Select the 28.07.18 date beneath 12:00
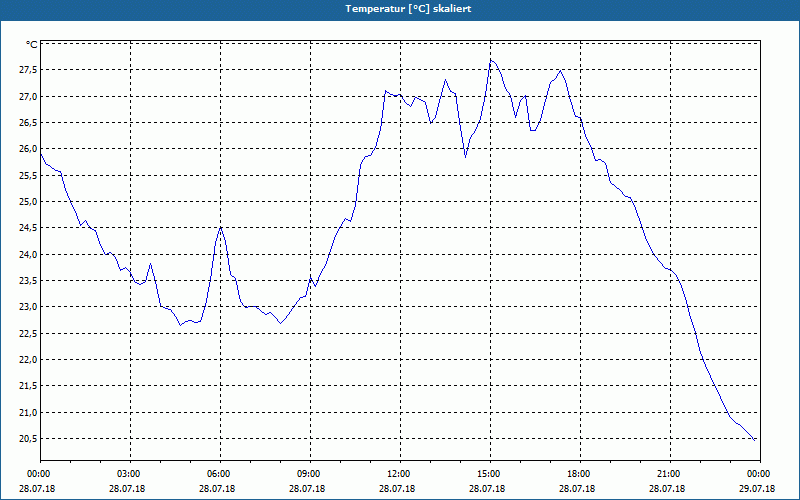Image resolution: width=800 pixels, height=500 pixels. click(397, 489)
